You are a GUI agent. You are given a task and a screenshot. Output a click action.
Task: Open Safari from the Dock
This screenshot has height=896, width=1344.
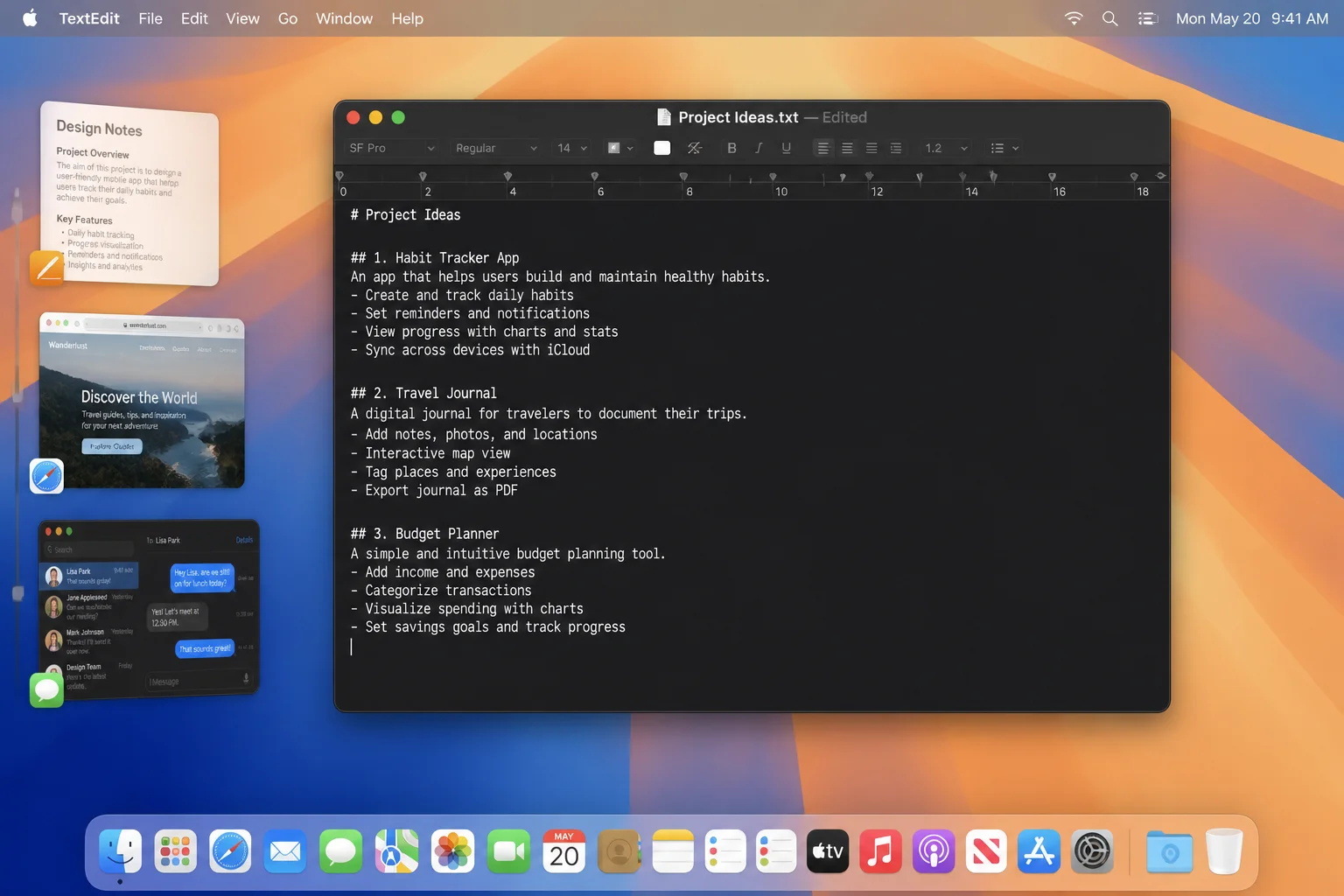tap(230, 851)
